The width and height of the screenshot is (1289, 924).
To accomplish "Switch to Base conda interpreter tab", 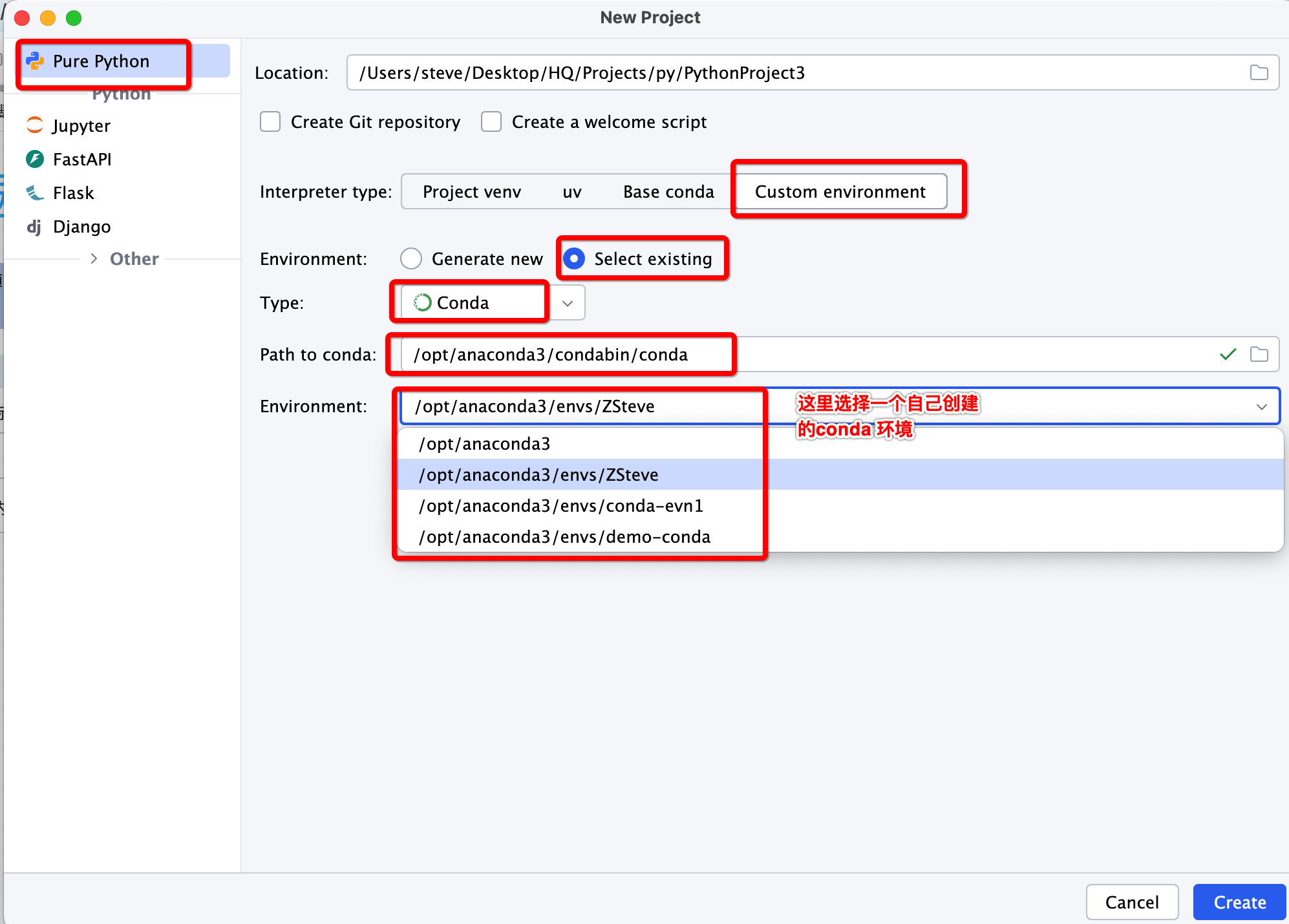I will coord(668,192).
